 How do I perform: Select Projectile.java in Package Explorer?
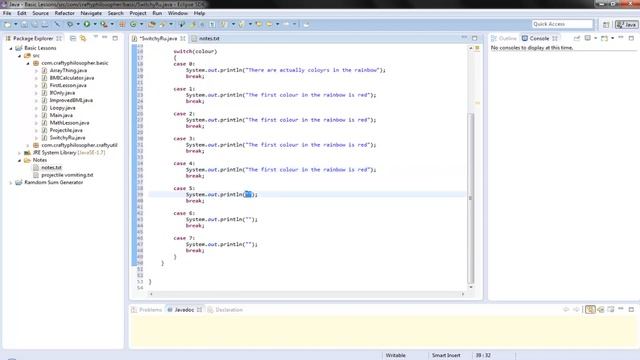point(66,130)
